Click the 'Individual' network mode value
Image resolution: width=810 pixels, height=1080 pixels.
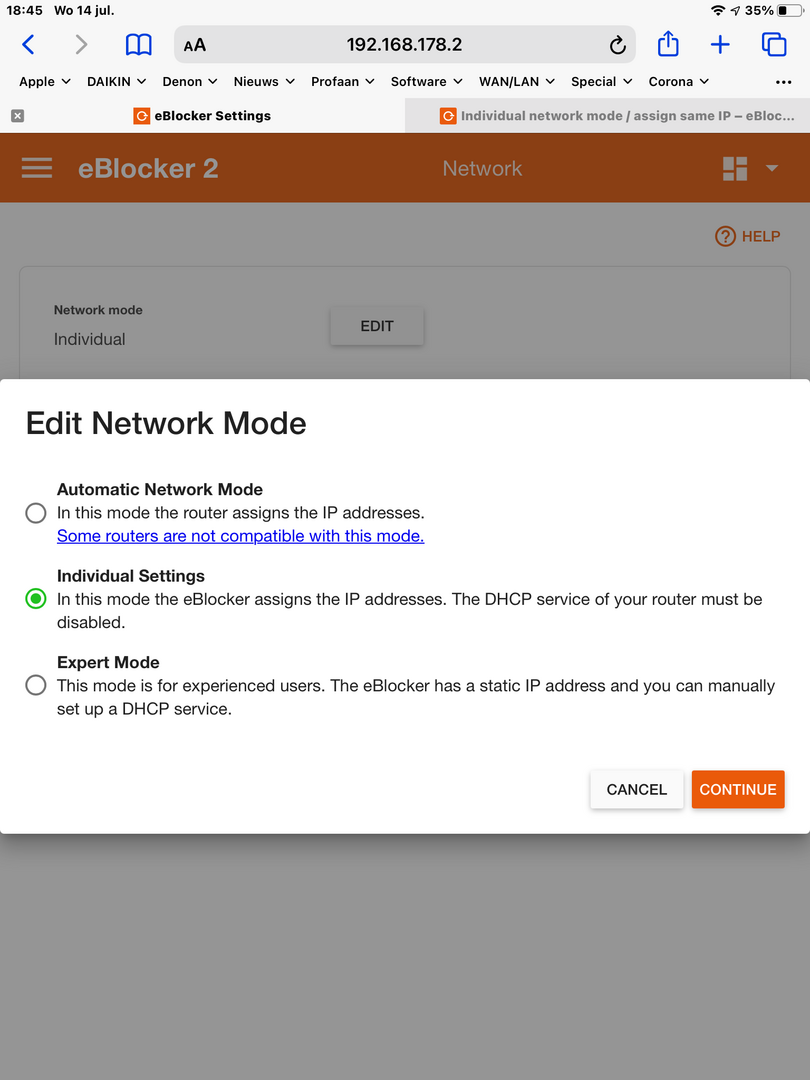[90, 339]
